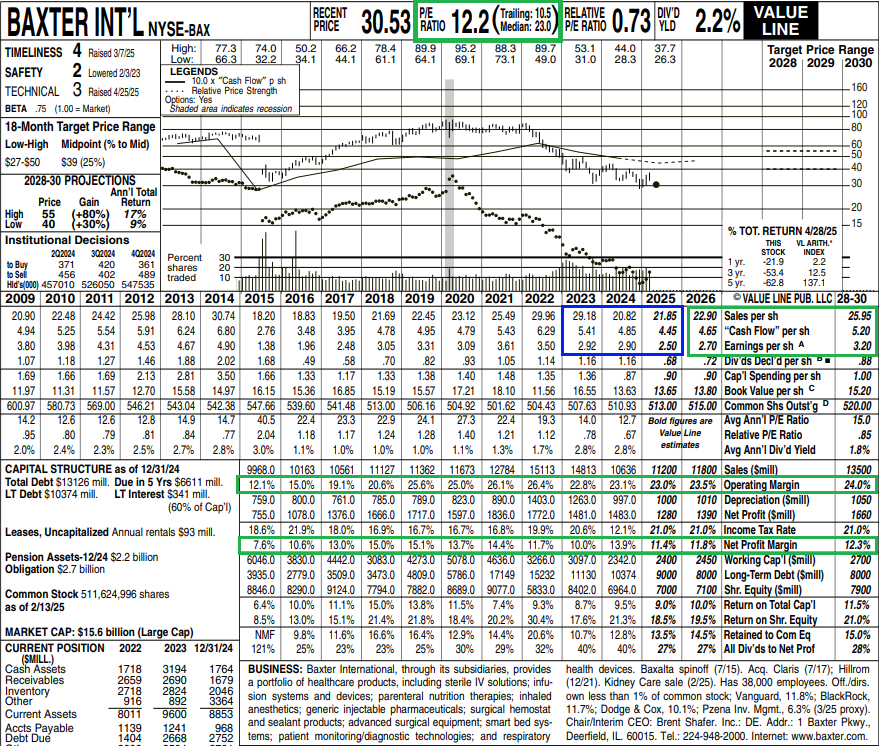
Task: Select the Net Profit ($mill) row label
Action: click(760, 515)
